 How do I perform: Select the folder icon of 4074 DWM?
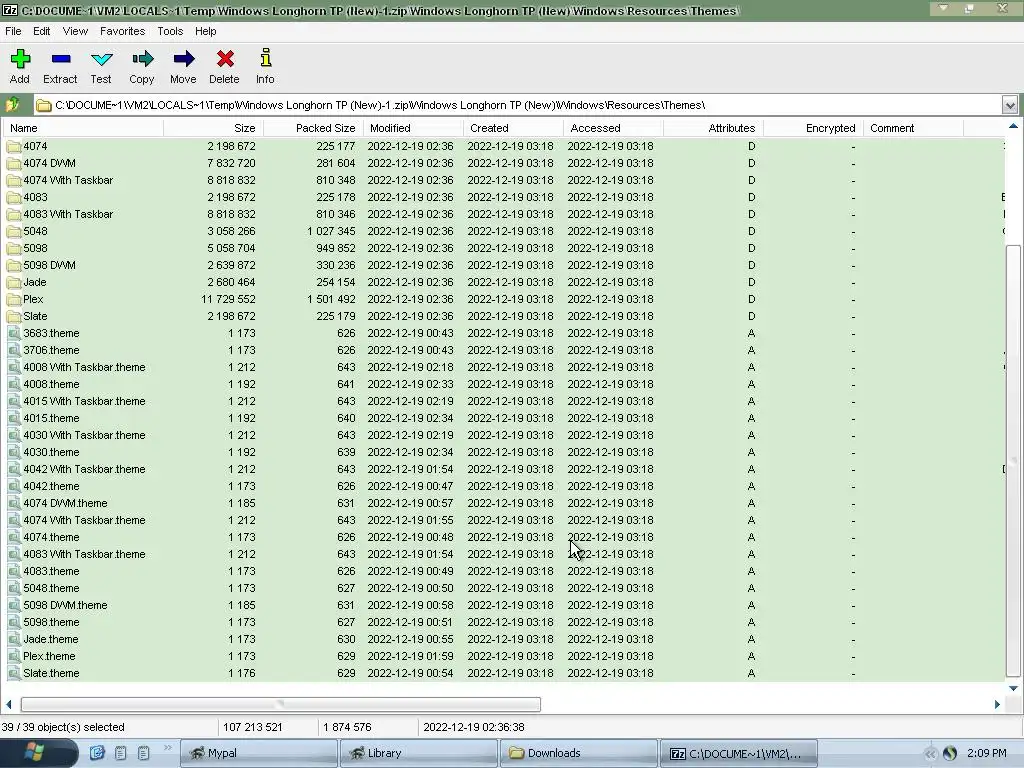click(14, 163)
